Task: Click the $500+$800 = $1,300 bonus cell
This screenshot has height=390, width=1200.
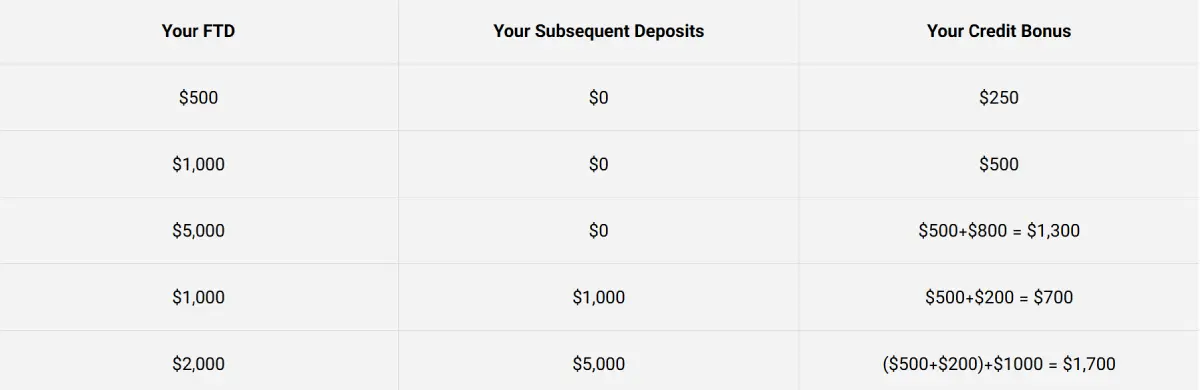Action: click(999, 231)
